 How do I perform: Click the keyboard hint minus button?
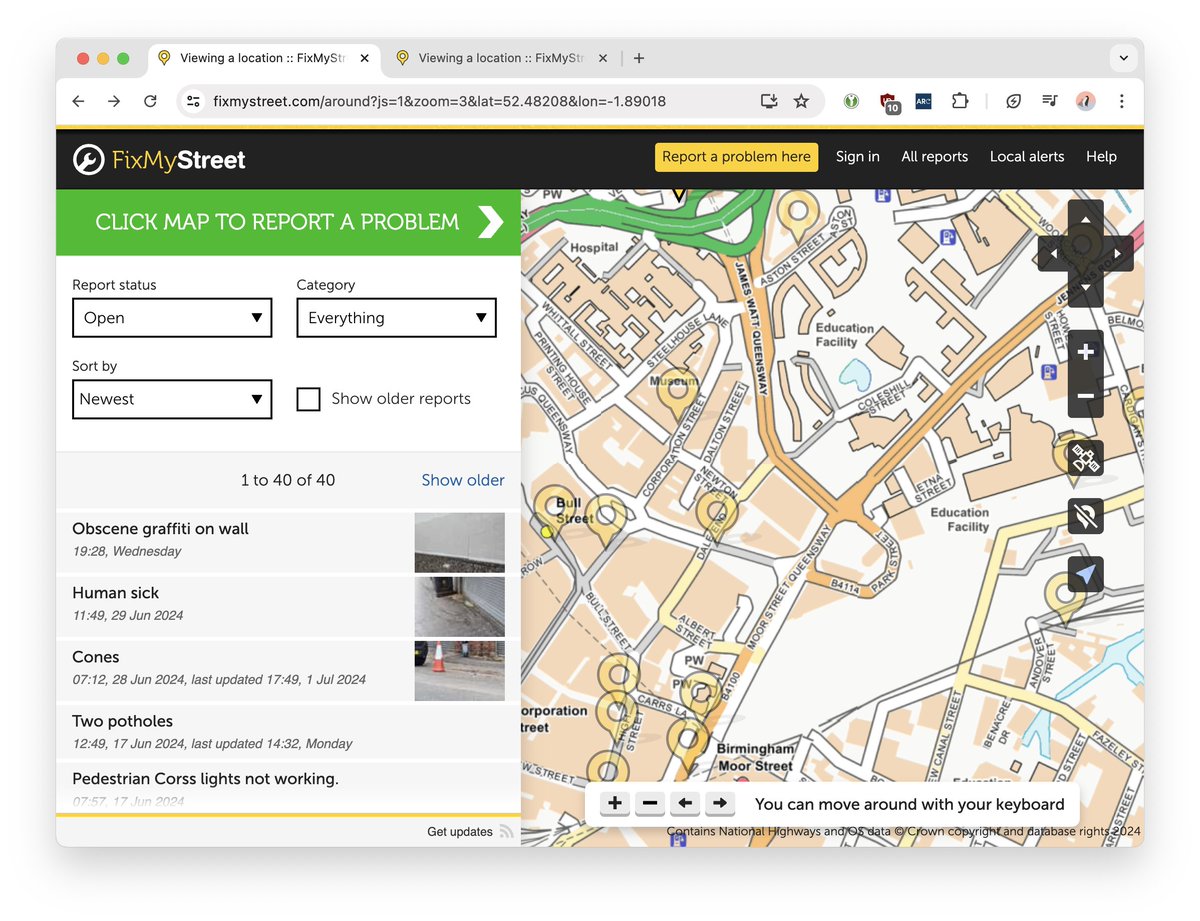click(650, 803)
